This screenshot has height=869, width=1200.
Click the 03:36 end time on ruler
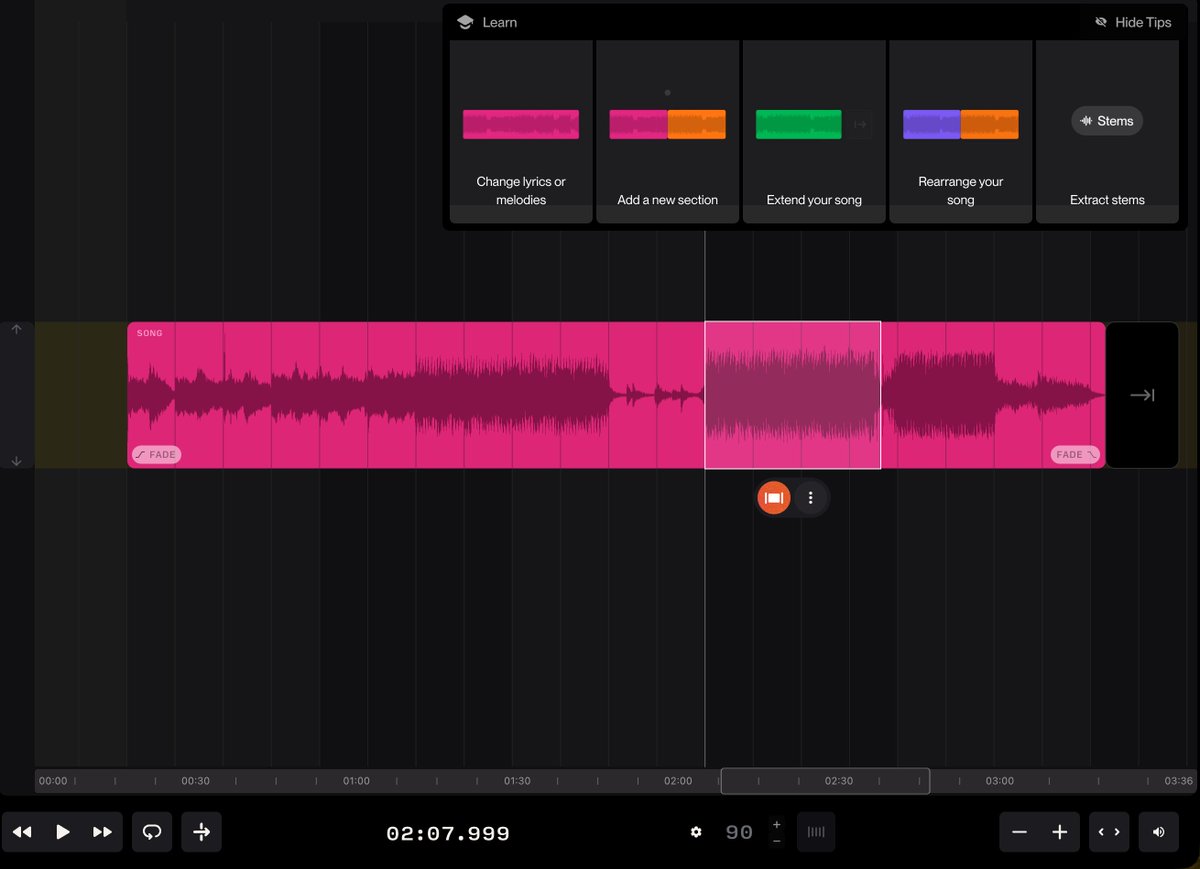(1179, 781)
